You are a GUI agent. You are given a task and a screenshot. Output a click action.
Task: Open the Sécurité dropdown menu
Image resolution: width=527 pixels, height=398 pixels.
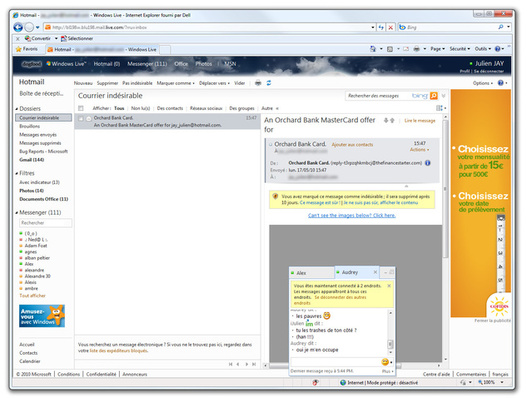click(460, 49)
